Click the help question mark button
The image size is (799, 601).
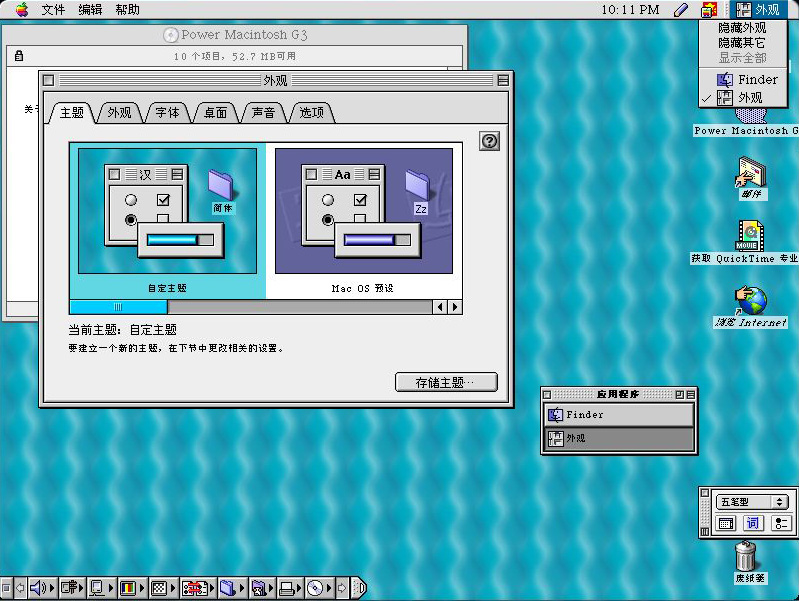tap(489, 141)
